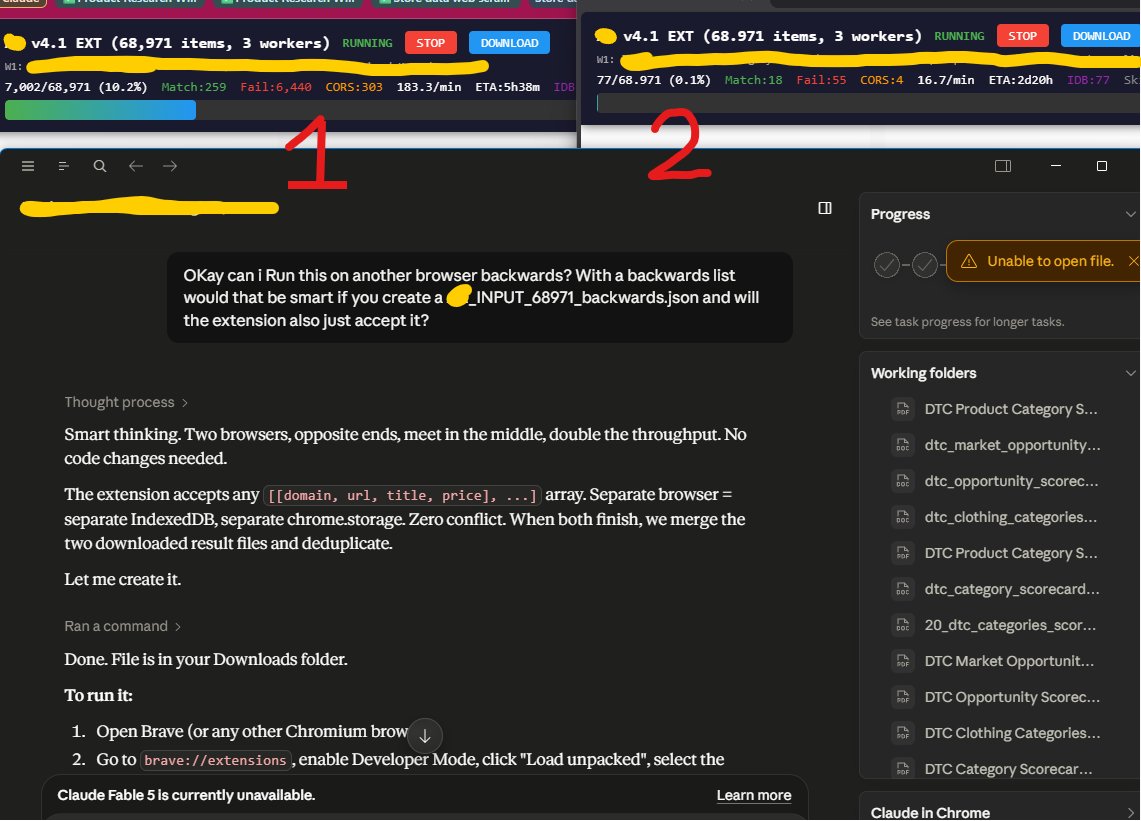This screenshot has width=1141, height=821.
Task: Click the brave://extensions inline code
Action: point(215,760)
